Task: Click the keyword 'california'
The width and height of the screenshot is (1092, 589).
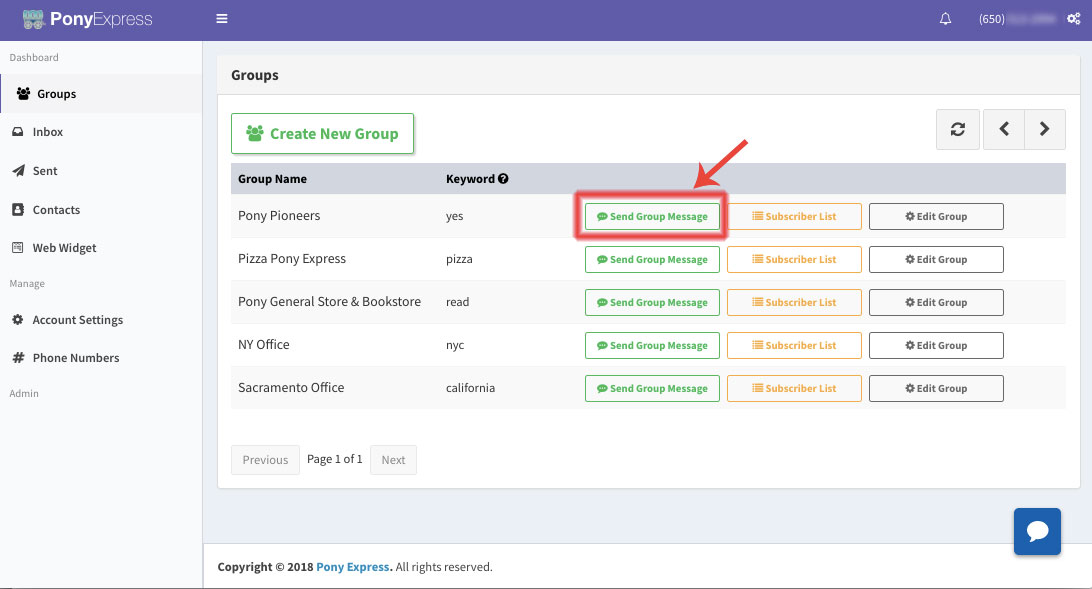Action: [x=470, y=388]
